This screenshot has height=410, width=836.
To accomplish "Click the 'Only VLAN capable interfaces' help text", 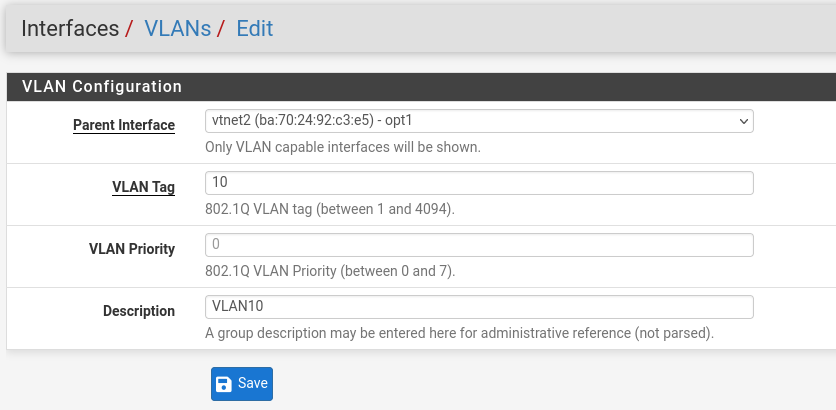I will [x=343, y=147].
